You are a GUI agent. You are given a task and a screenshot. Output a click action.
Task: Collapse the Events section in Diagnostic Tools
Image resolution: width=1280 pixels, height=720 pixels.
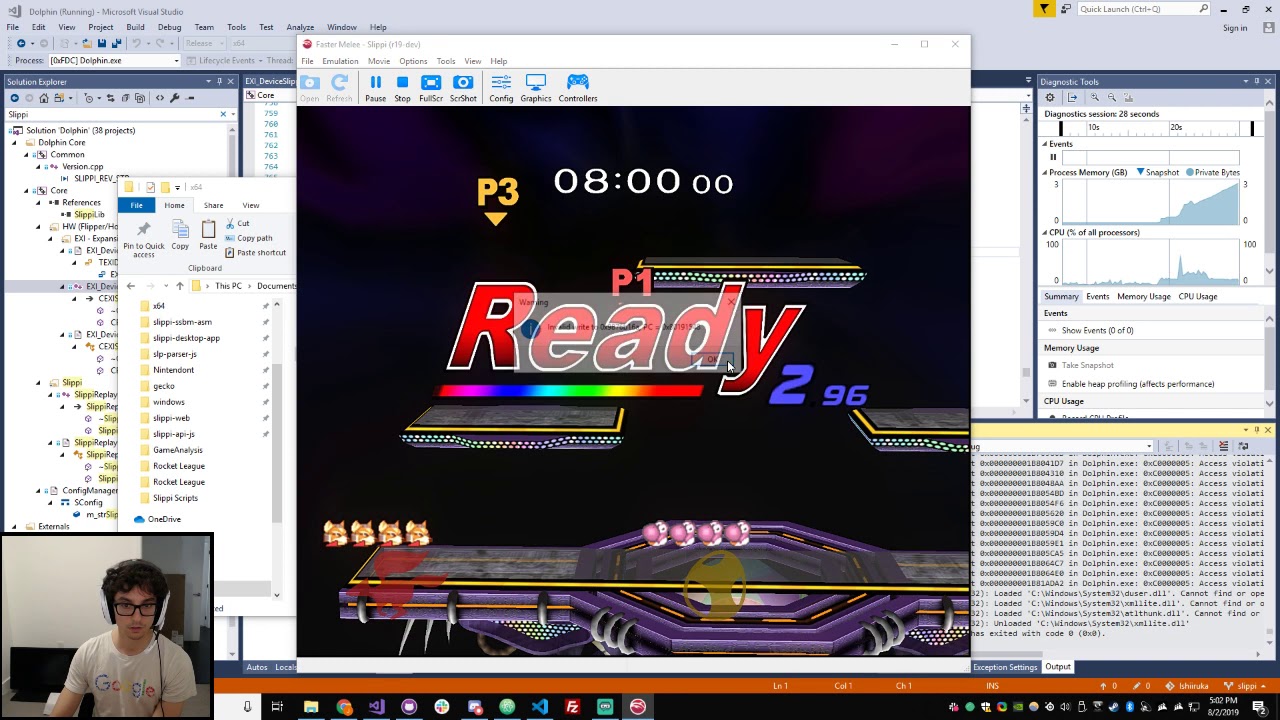(1044, 144)
